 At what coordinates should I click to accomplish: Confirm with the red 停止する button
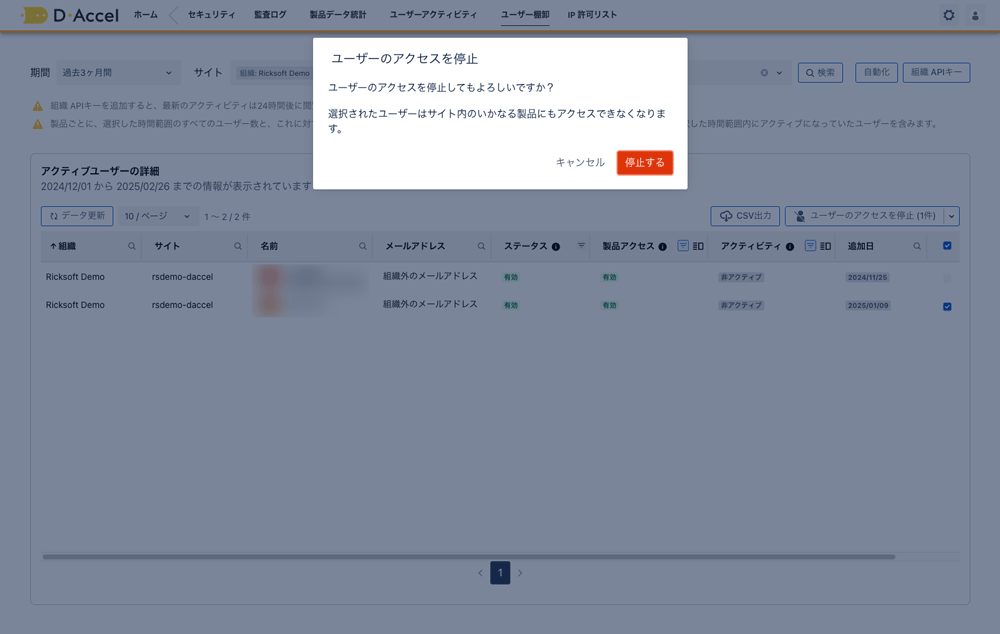coord(644,163)
